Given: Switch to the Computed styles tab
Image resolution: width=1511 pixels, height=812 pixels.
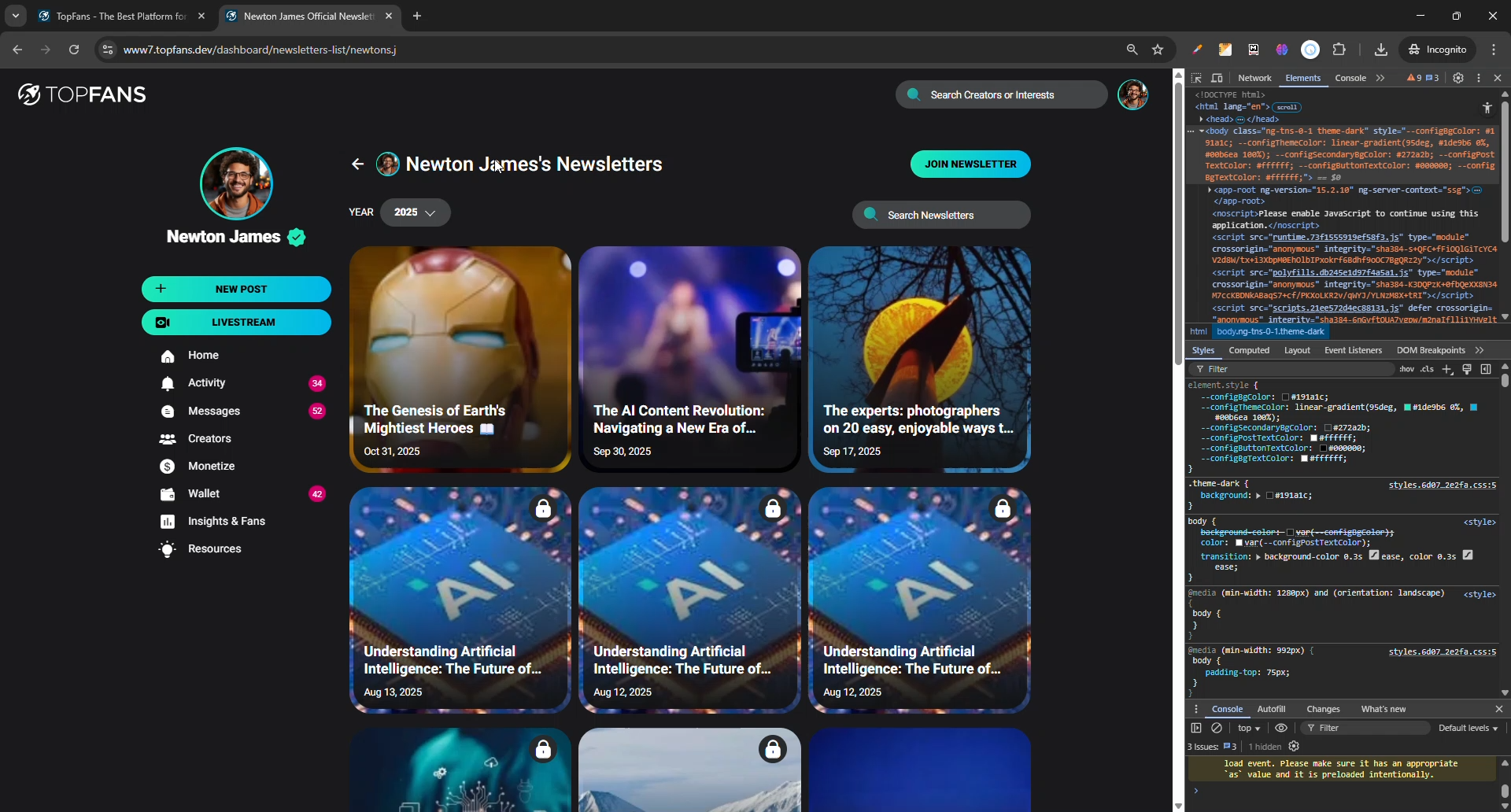Looking at the screenshot, I should pos(1249,351).
